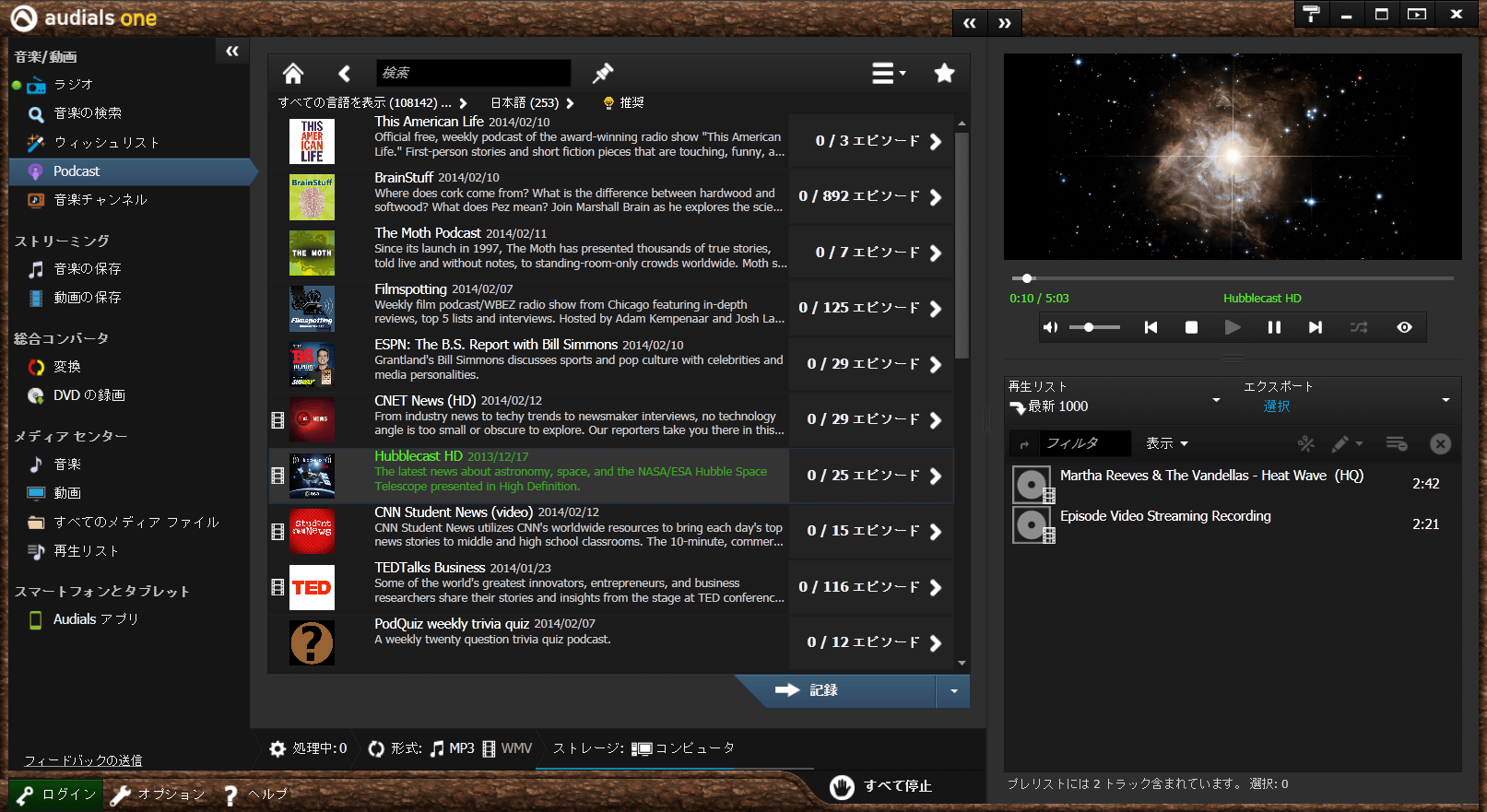Click playlist list options icon

[x=1397, y=444]
